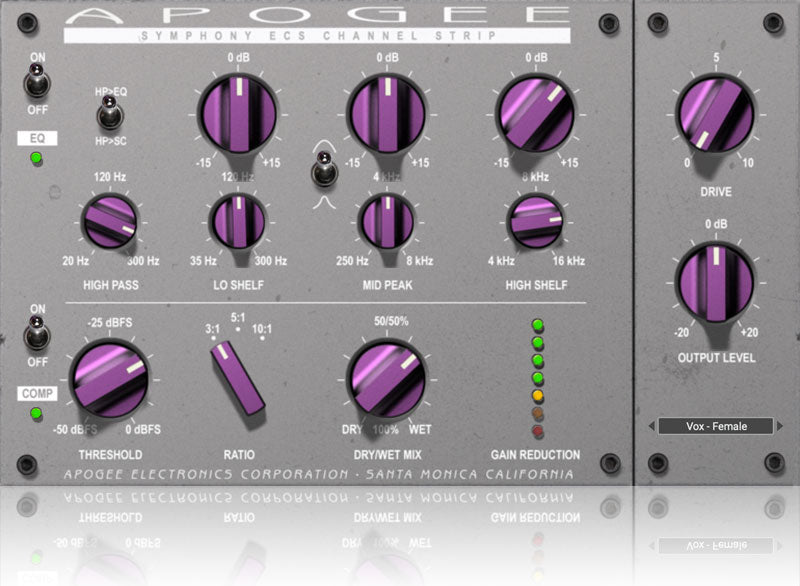The width and height of the screenshot is (800, 586).
Task: Click the Drive knob
Action: [715, 114]
